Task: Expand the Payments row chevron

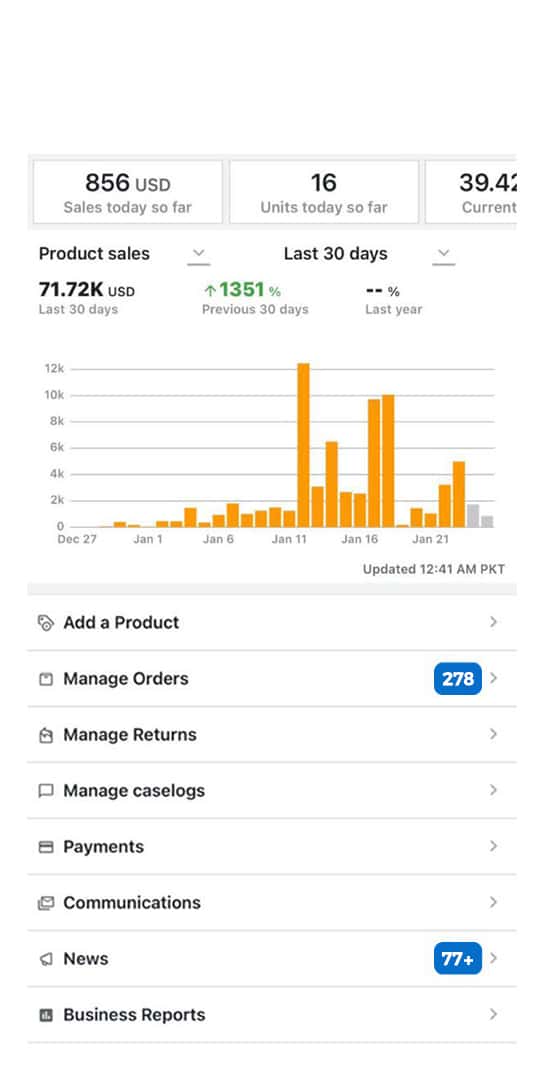Action: pyautogui.click(x=493, y=846)
